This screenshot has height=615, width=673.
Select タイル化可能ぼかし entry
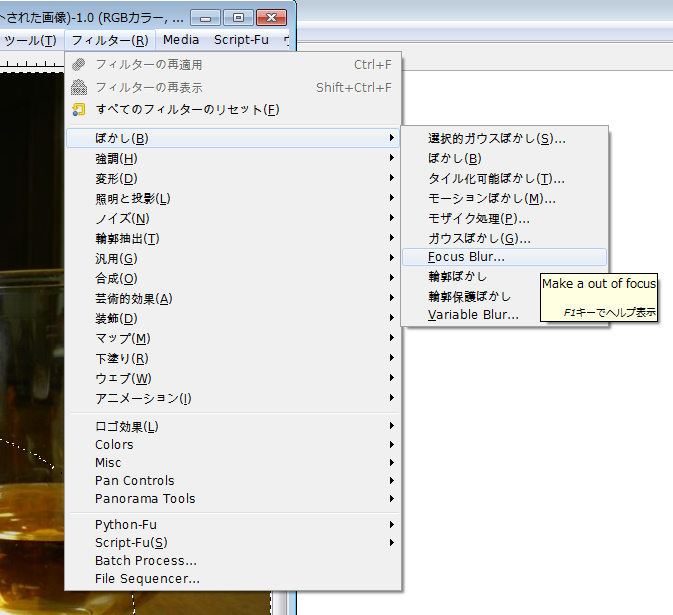[x=496, y=179]
